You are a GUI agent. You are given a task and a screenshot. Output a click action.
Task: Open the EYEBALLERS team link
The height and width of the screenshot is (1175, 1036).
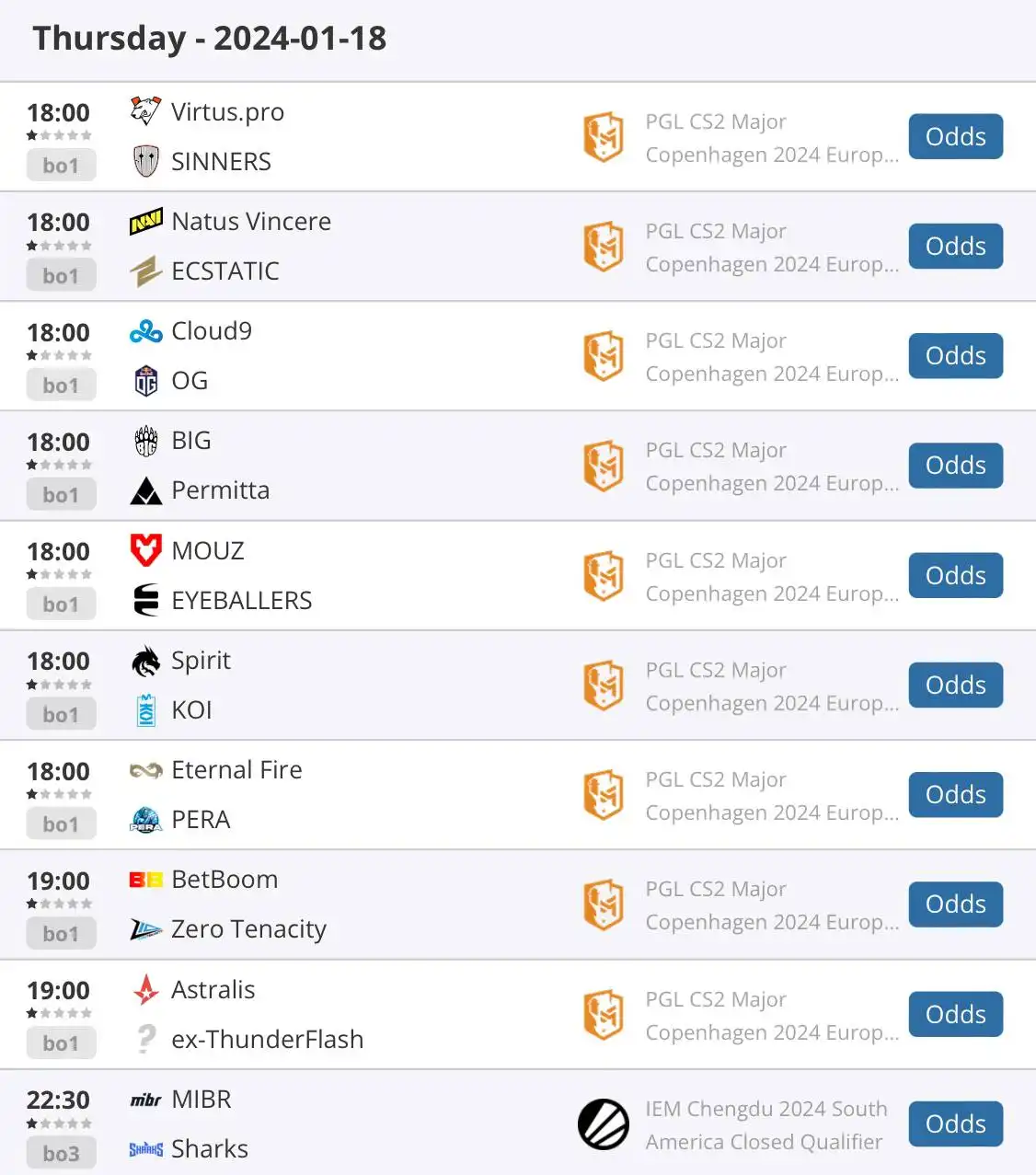click(x=241, y=601)
